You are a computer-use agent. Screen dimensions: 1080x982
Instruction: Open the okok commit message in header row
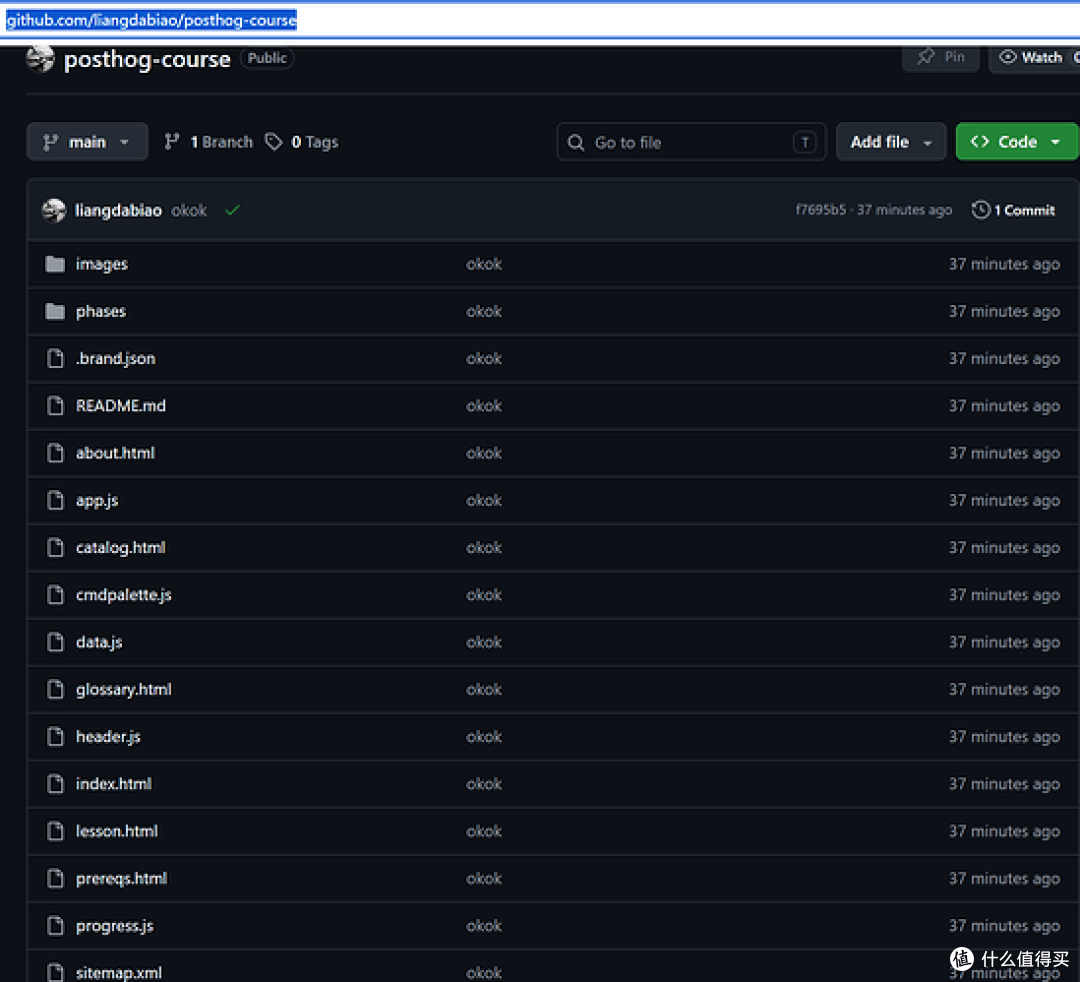[189, 210]
